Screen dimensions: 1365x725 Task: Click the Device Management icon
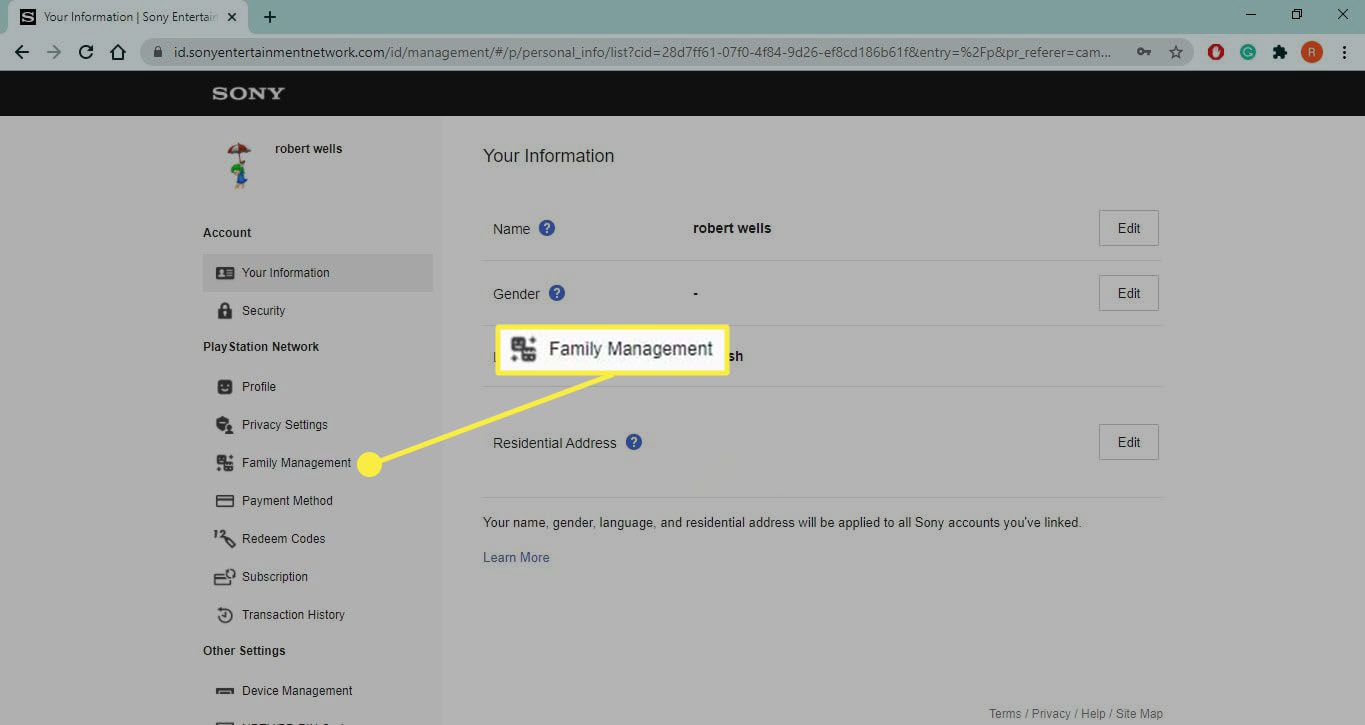(224, 691)
